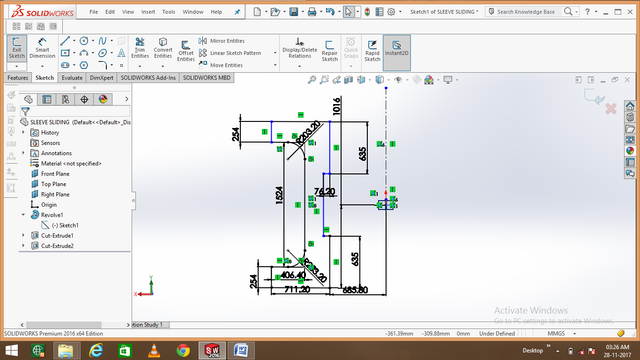Image resolution: width=640 pixels, height=360 pixels.
Task: Open VLC media player from taskbar
Action: click(x=154, y=351)
